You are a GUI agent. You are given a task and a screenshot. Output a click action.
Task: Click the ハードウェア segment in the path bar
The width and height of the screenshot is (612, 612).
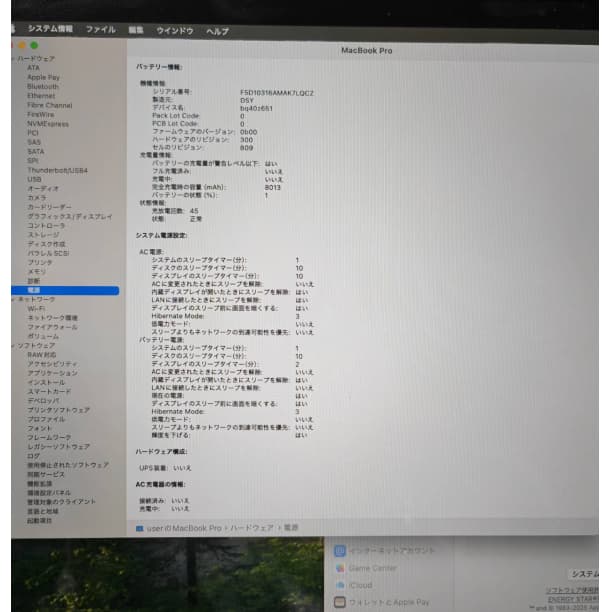252,528
